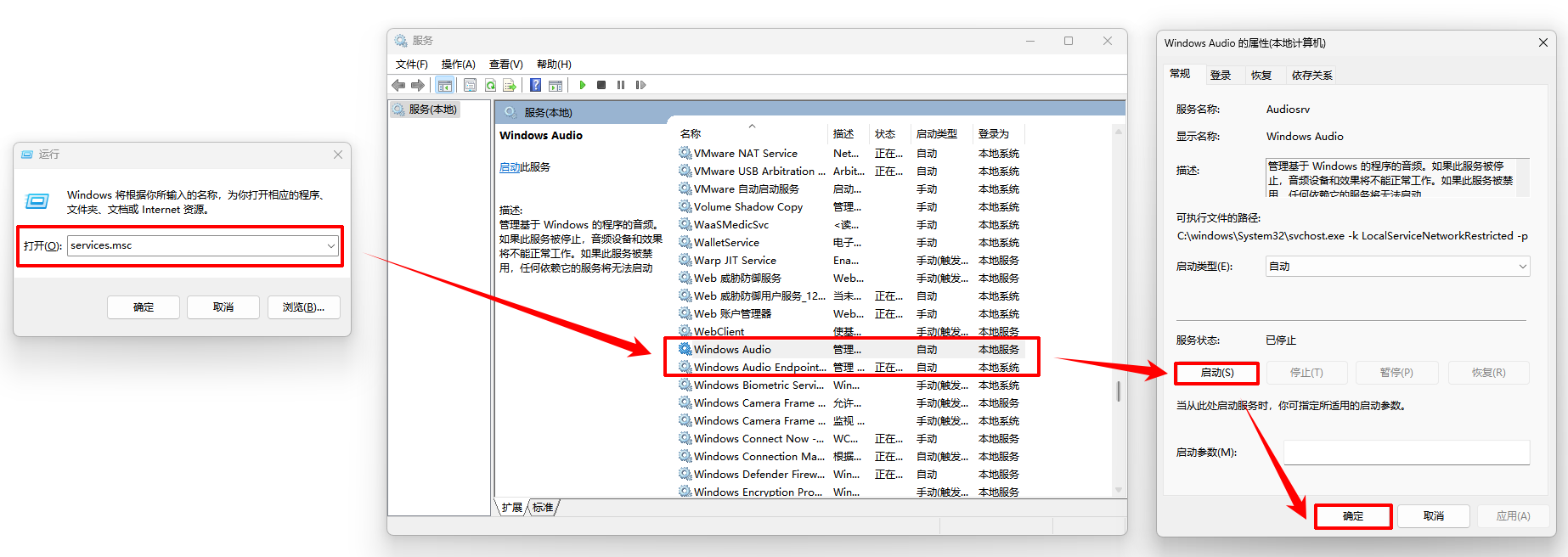Click the Forward arrow in Services toolbar
This screenshot has width=1568, height=557.
[x=417, y=85]
